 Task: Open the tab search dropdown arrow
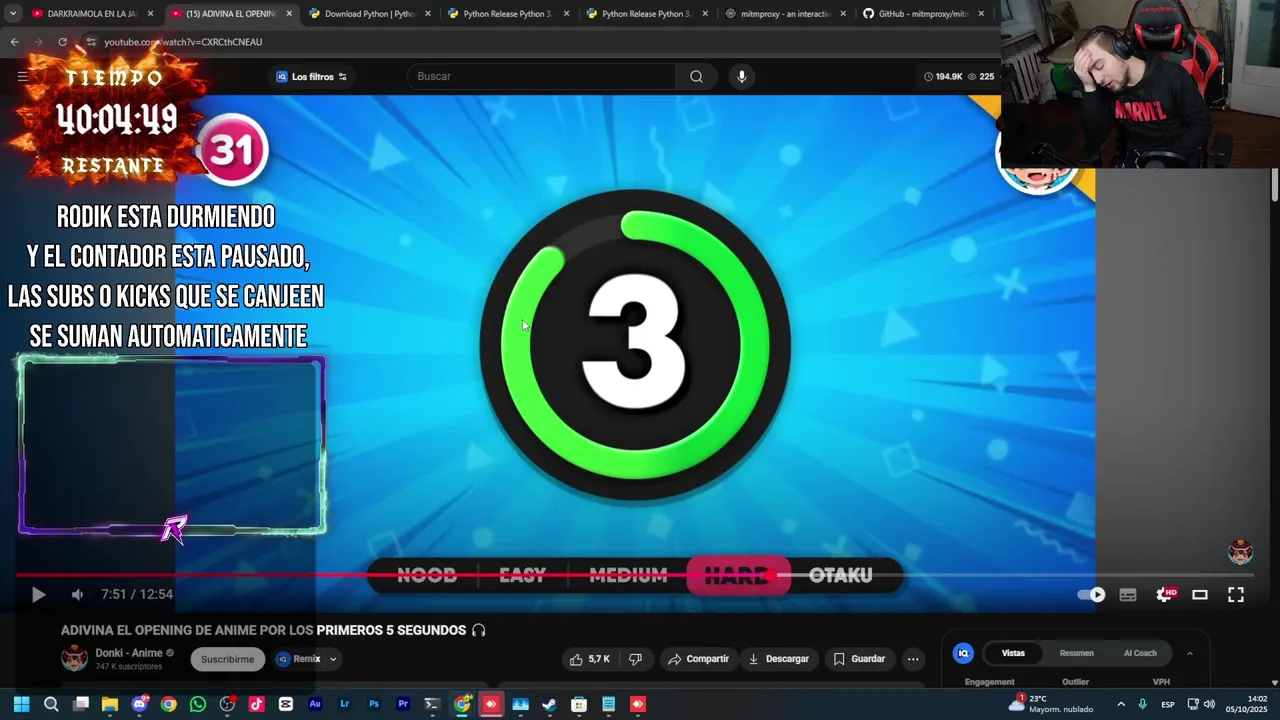click(12, 14)
